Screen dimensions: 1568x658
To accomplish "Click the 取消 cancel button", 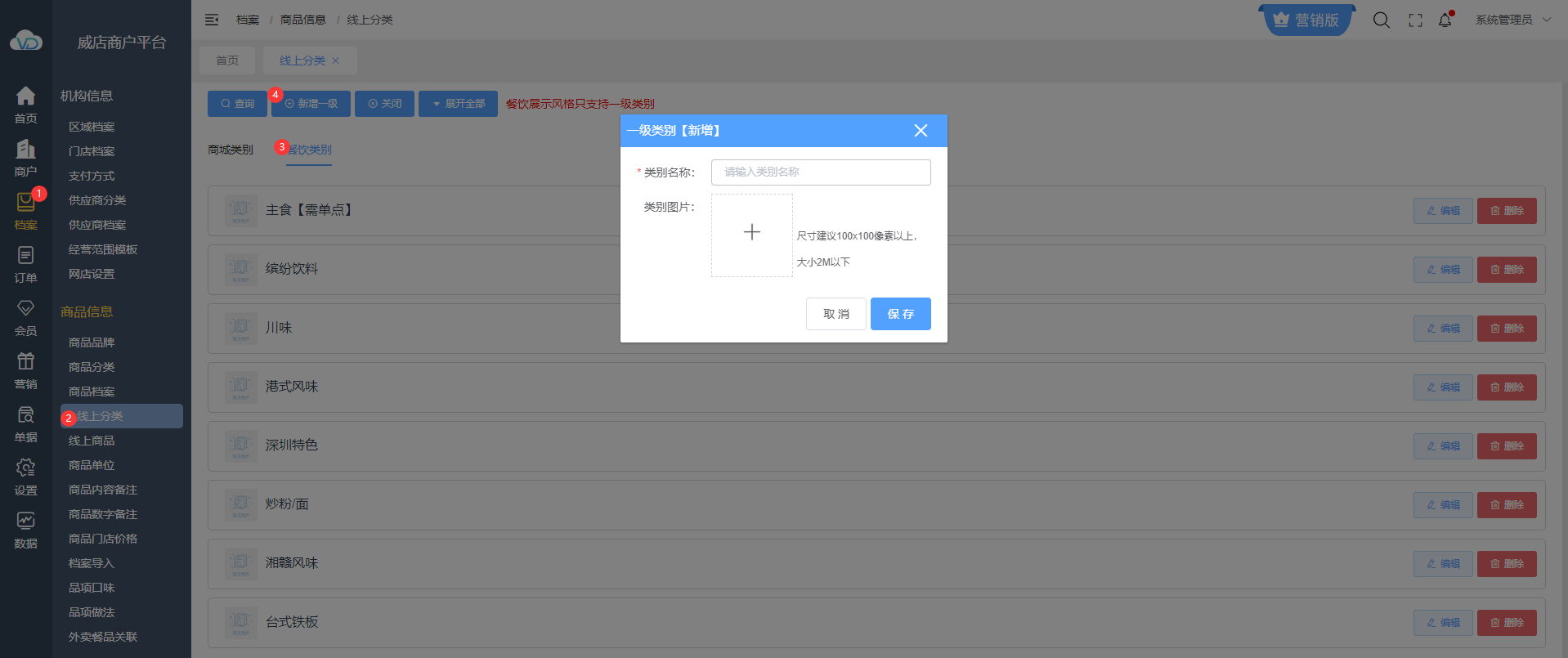I will click(x=836, y=314).
